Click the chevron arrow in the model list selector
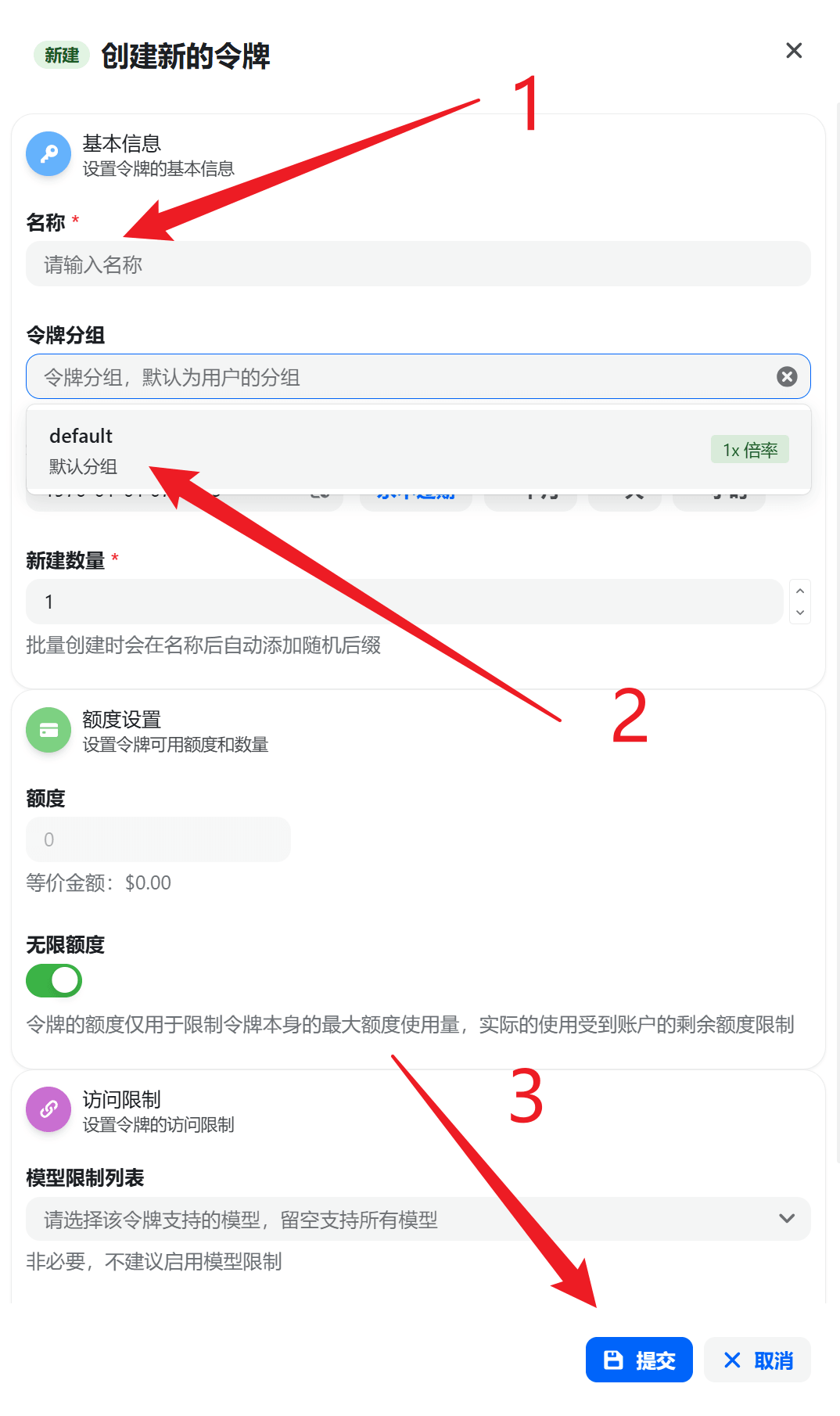This screenshot has height=1416, width=840. (x=787, y=1219)
